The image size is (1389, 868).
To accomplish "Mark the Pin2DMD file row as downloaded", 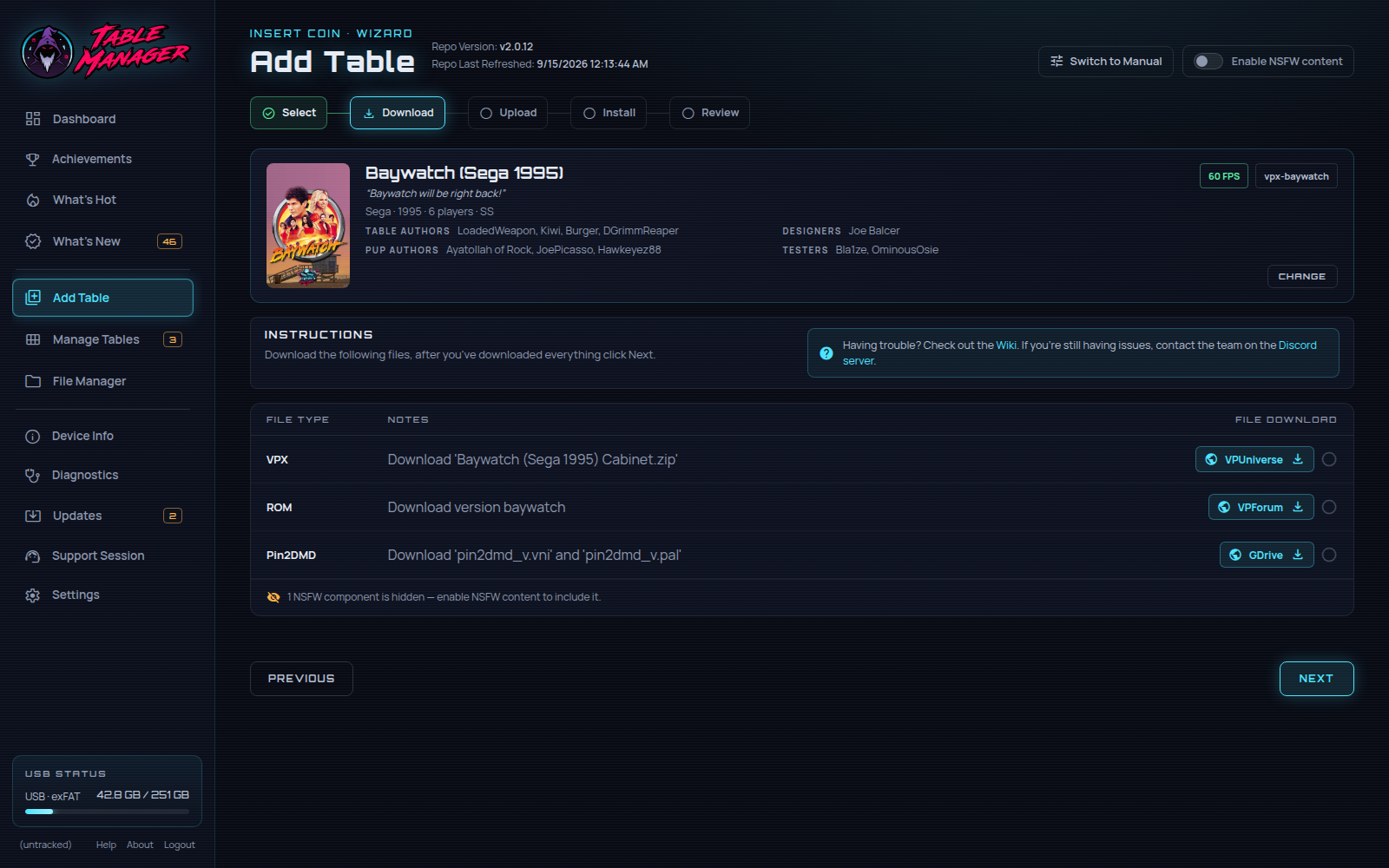I will (x=1329, y=555).
